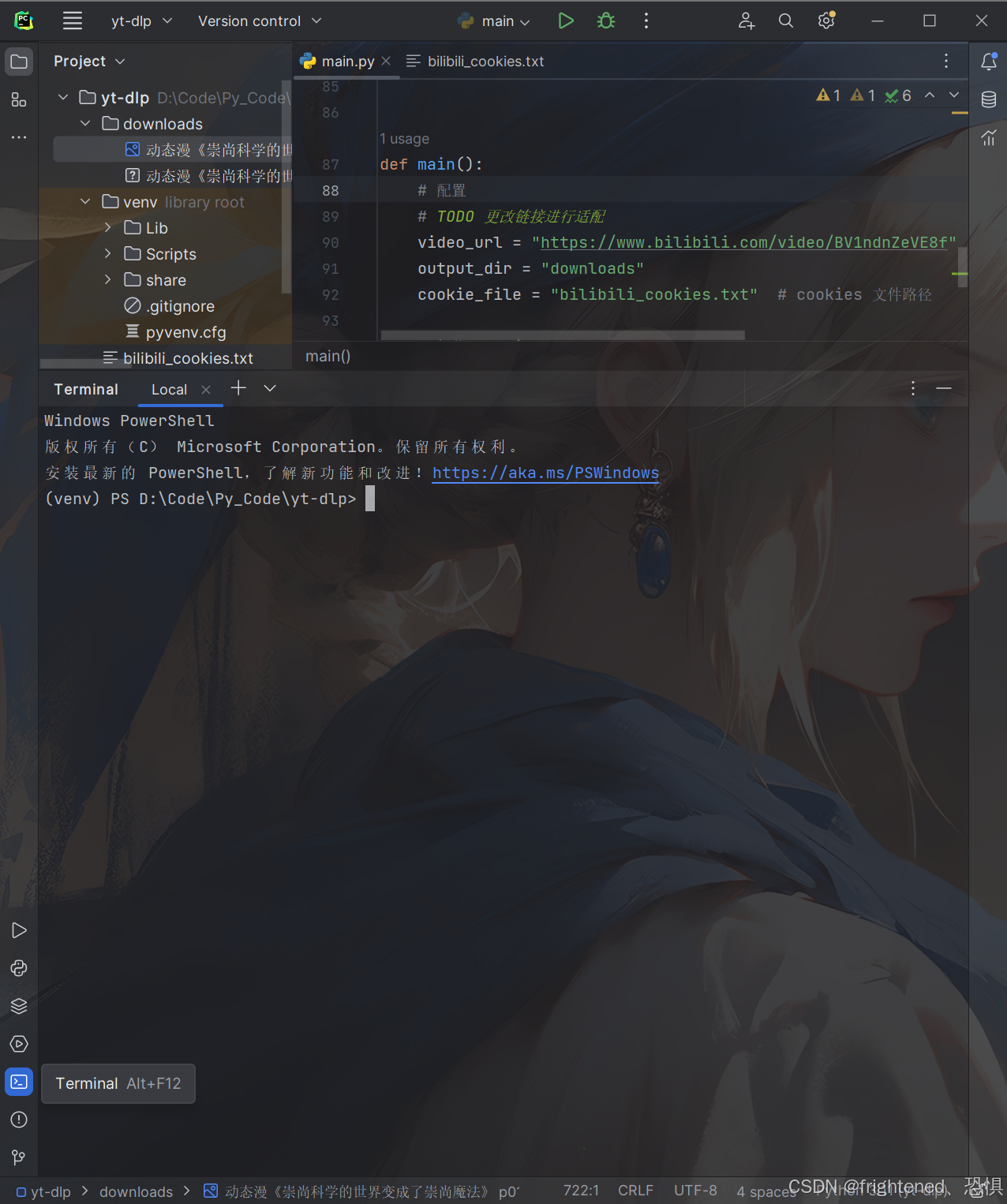Open the bilibili video URL link
Screen dimensions: 1007x1204
(x=743, y=242)
